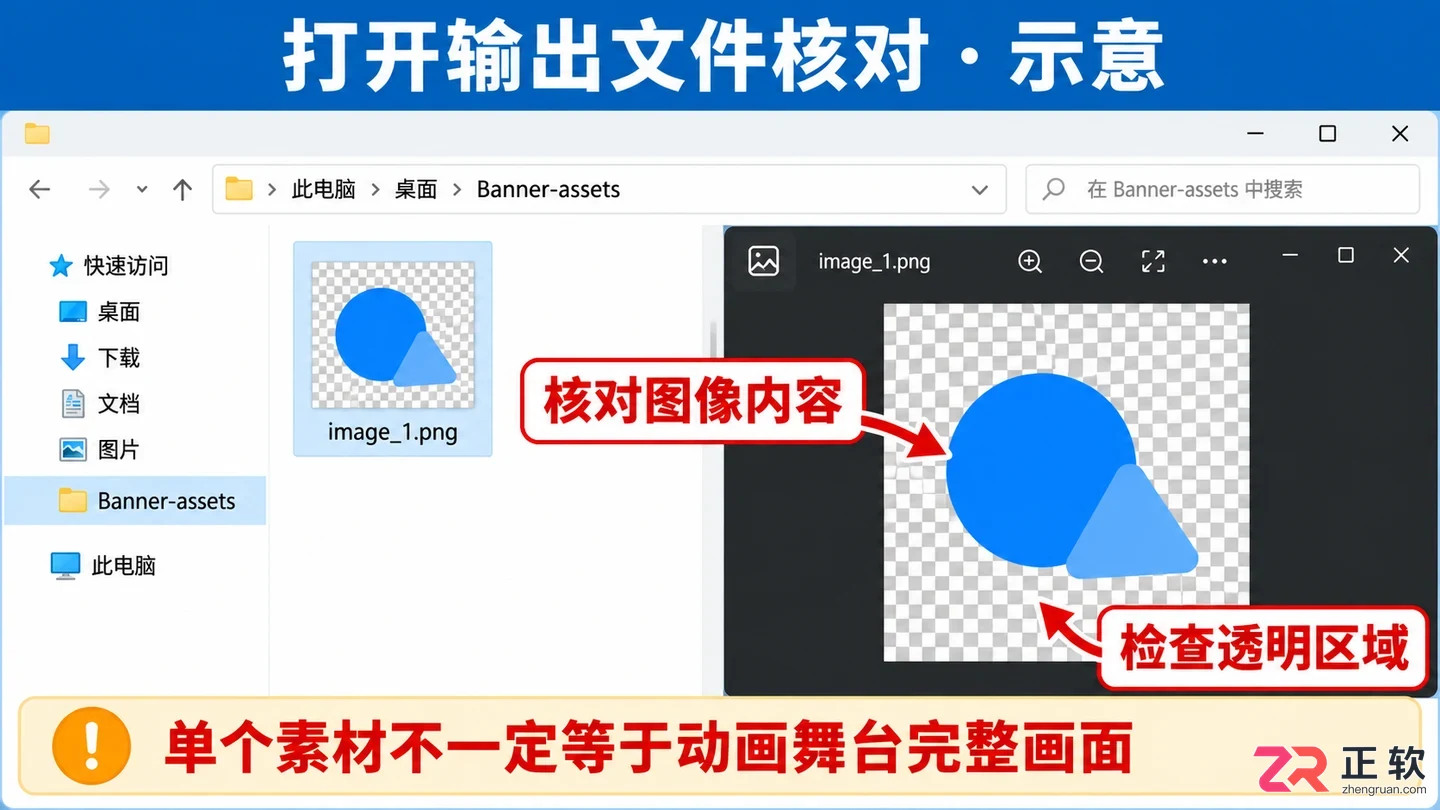Screen dimensions: 1440x810
Task: Jump to 桌面 in the address bar breadcrumb
Action: [416, 189]
